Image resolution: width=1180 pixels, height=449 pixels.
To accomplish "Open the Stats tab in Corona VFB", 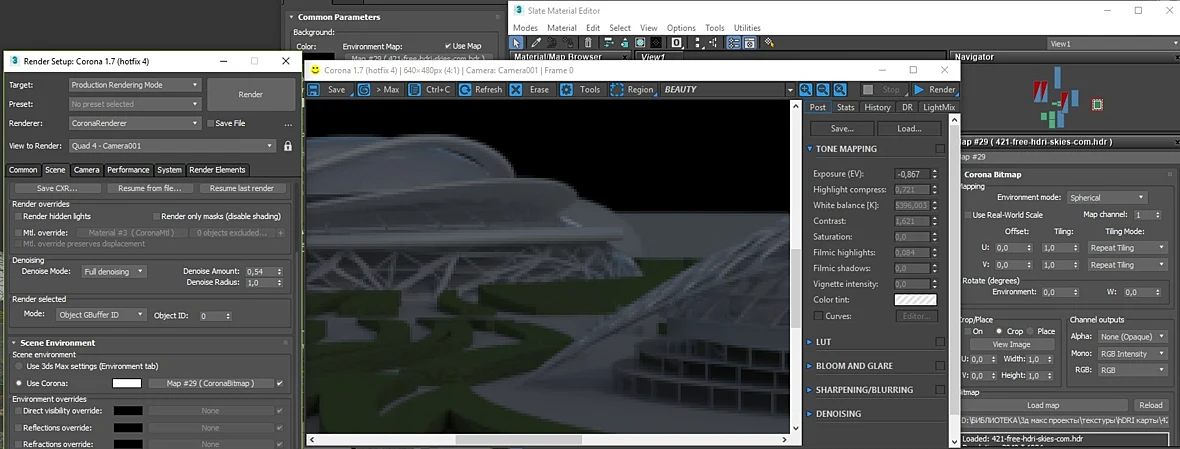I will click(x=845, y=108).
